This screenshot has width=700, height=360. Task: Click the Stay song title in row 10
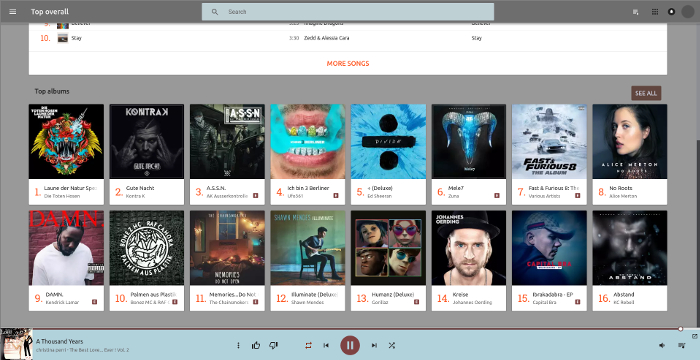click(76, 38)
